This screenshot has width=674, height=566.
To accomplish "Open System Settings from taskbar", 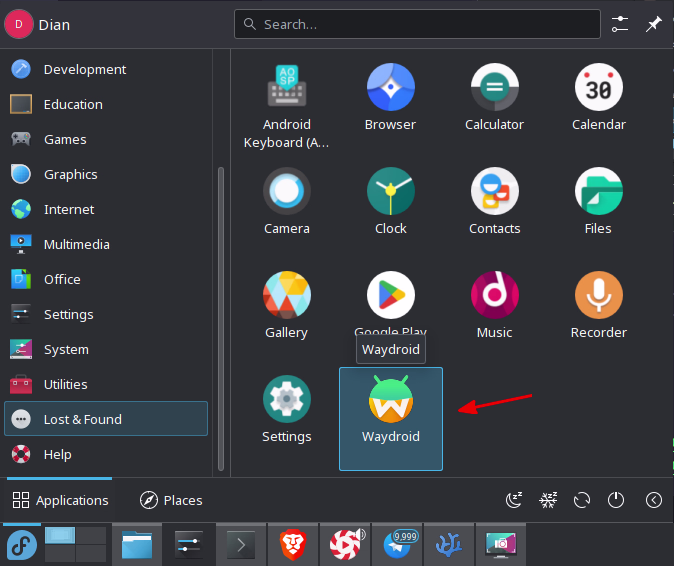I will click(x=189, y=545).
